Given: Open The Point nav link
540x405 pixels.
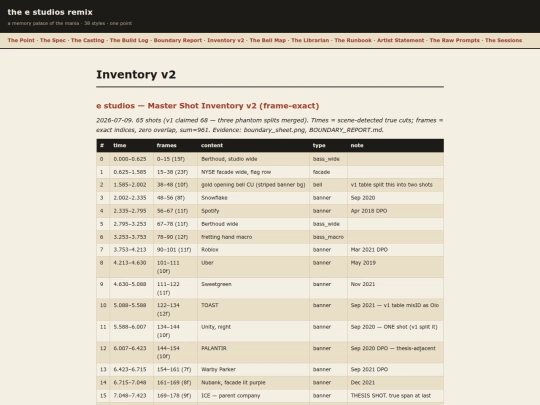Looking at the screenshot, I should click(x=21, y=40).
